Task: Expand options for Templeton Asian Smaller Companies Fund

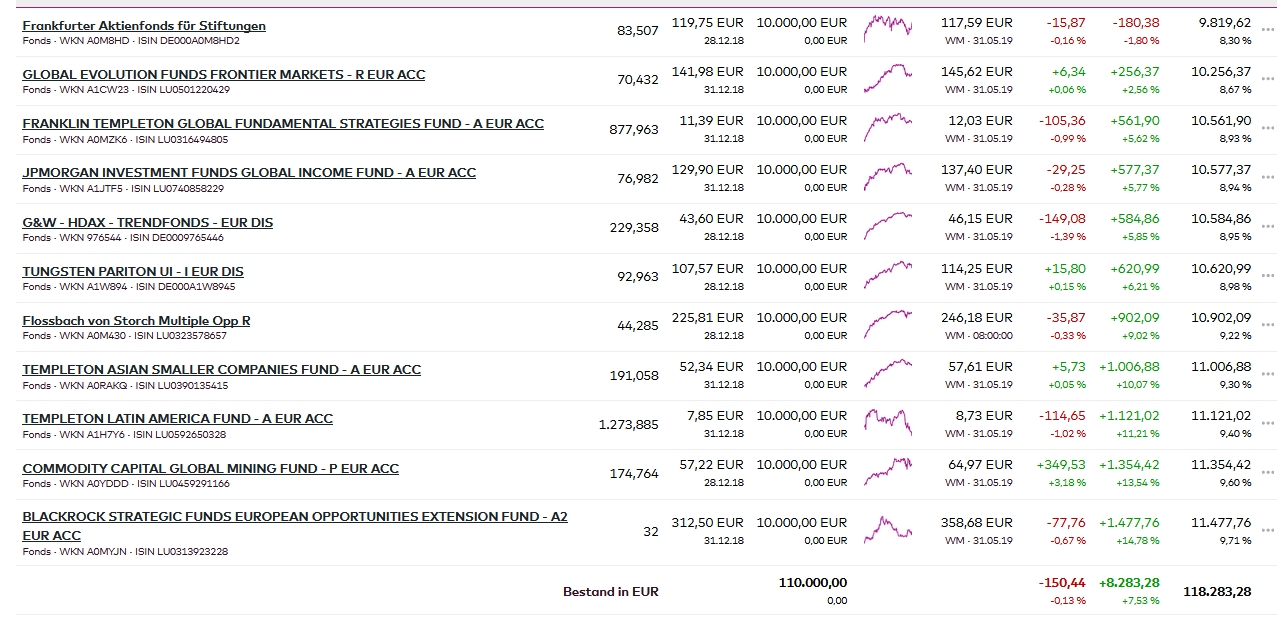Action: click(x=1268, y=373)
